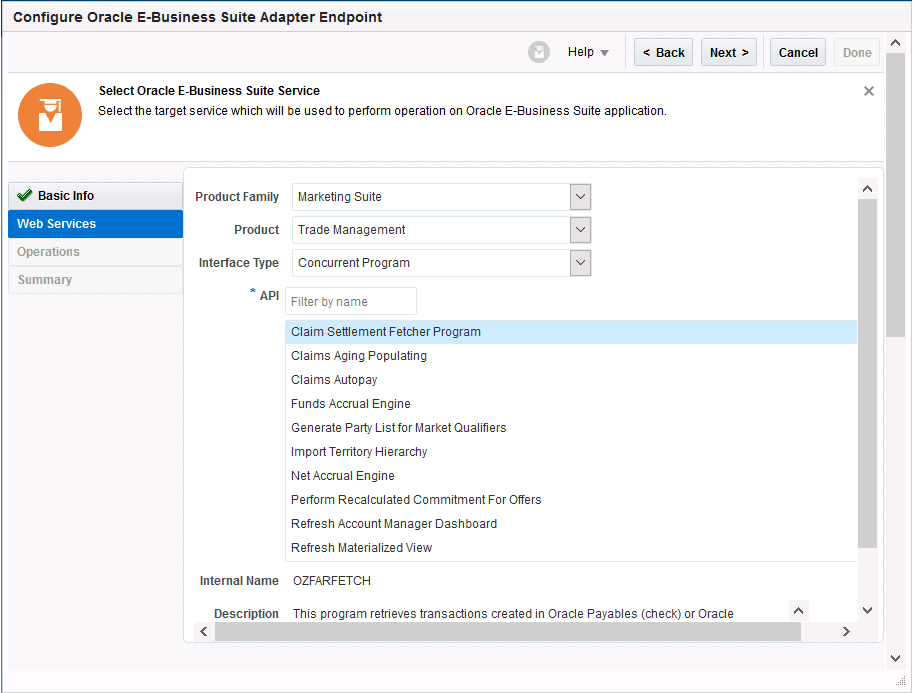Click the scroll-down arrow of the inner panel

pyautogui.click(x=867, y=610)
